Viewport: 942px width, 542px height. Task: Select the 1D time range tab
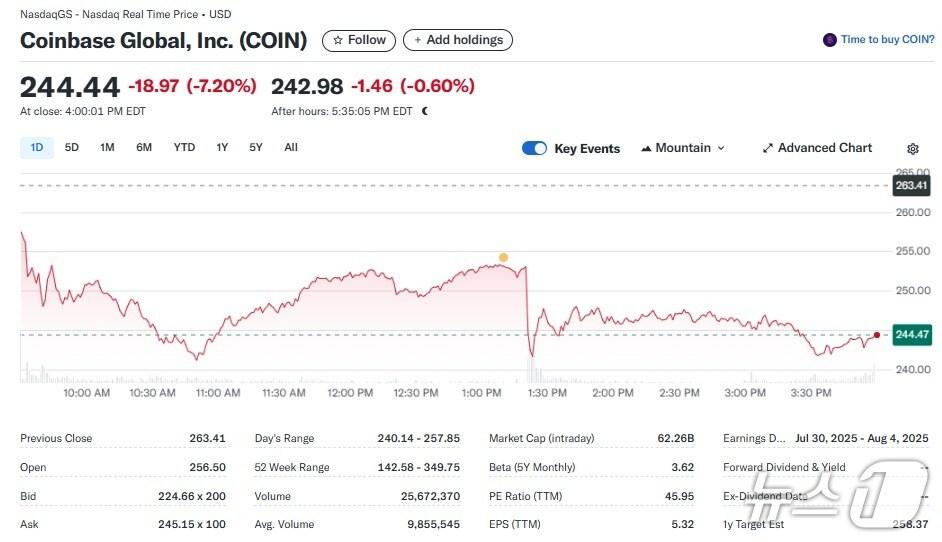37,147
